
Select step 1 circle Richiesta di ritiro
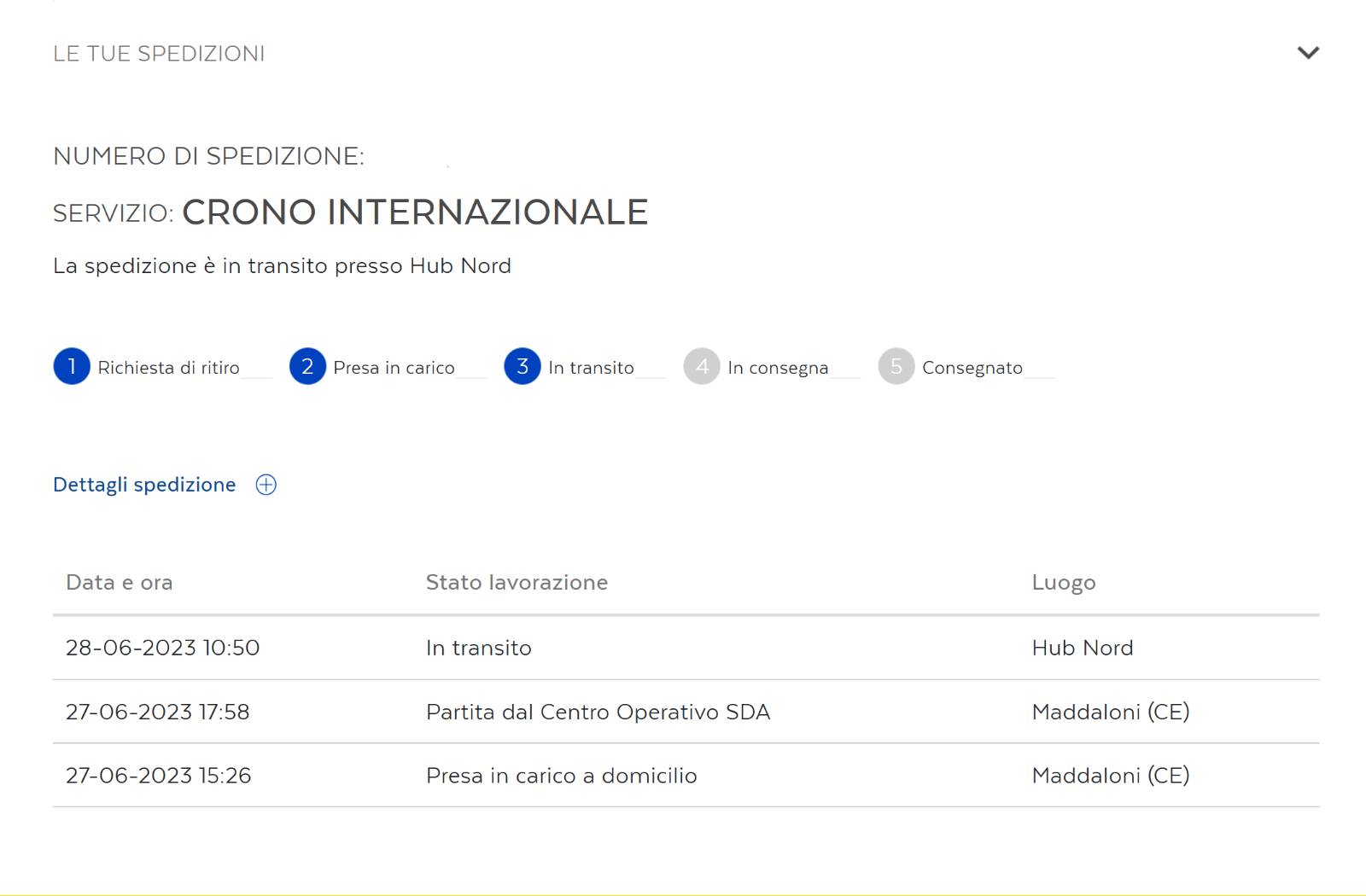tap(72, 367)
